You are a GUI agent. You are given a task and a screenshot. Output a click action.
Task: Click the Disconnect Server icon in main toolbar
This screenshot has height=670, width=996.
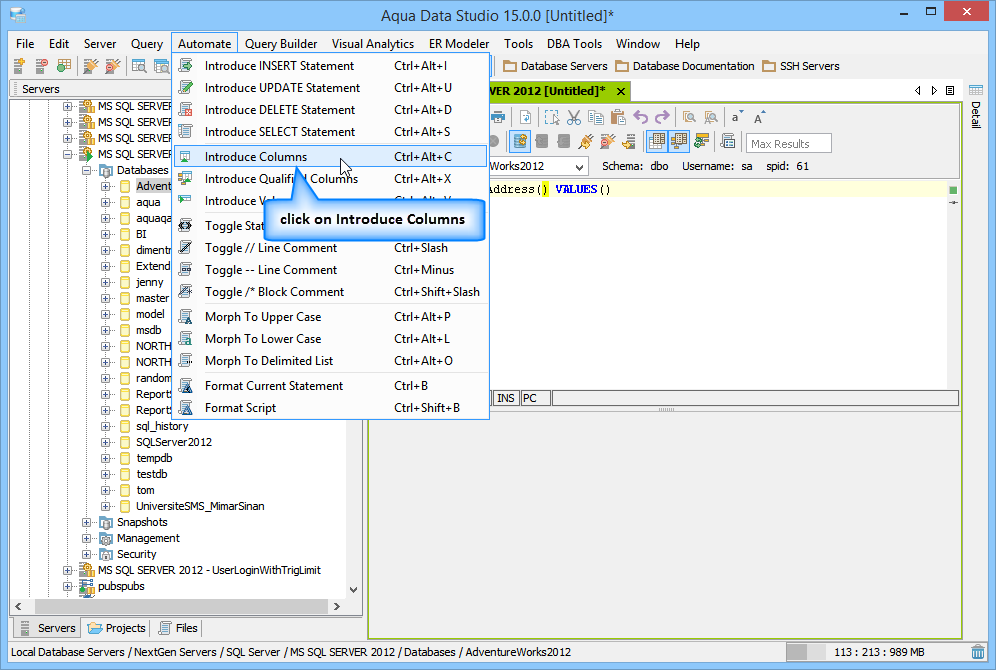pos(113,66)
